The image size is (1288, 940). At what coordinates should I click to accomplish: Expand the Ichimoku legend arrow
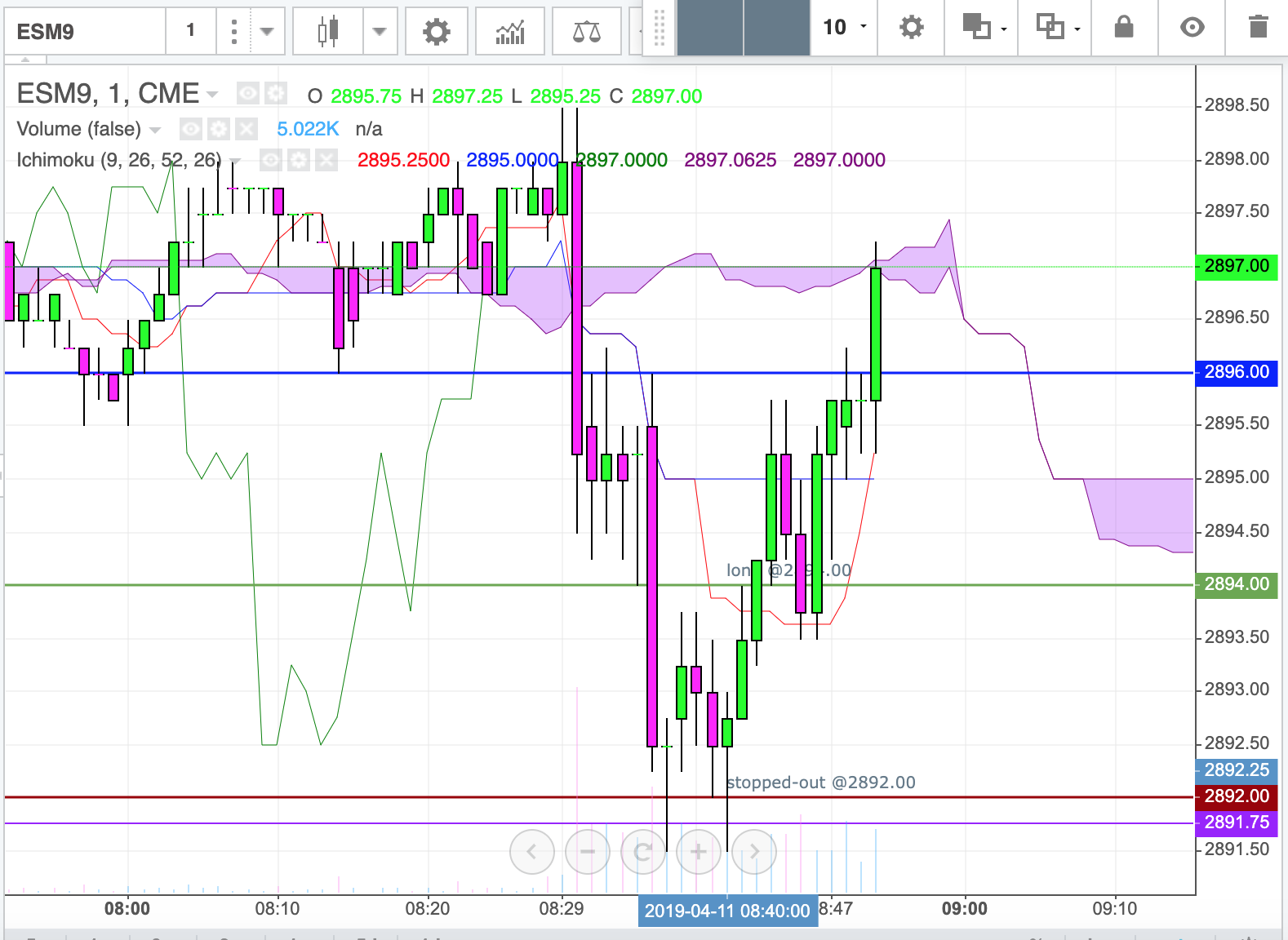pyautogui.click(x=235, y=161)
